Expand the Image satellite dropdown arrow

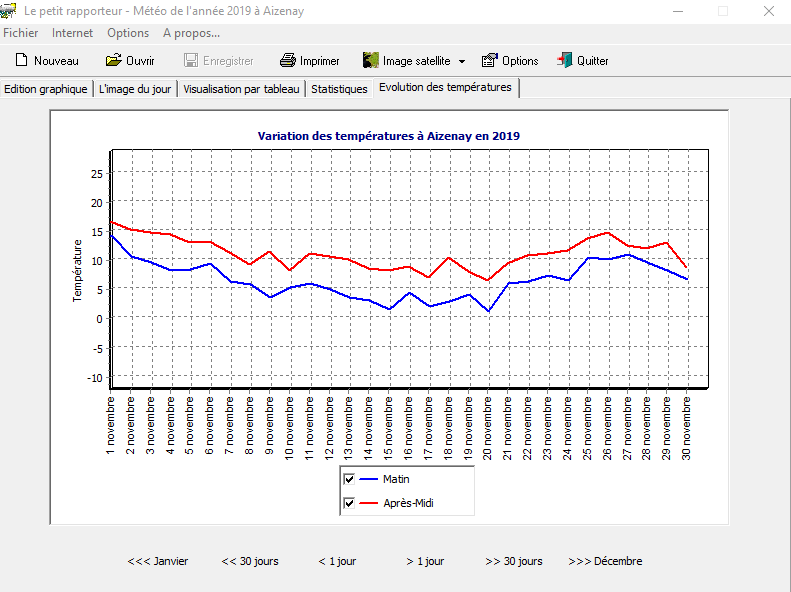pyautogui.click(x=462, y=61)
